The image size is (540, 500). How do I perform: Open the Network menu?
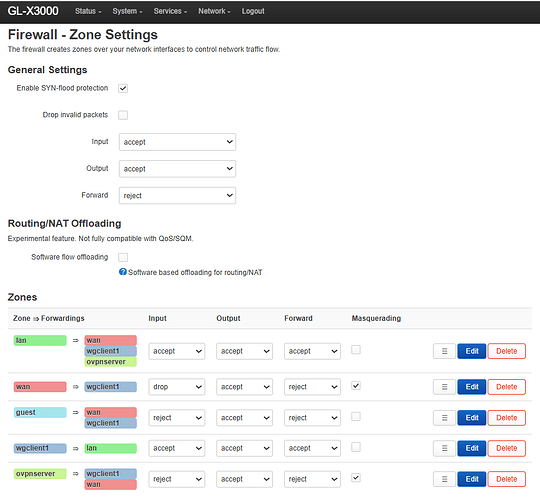(214, 11)
